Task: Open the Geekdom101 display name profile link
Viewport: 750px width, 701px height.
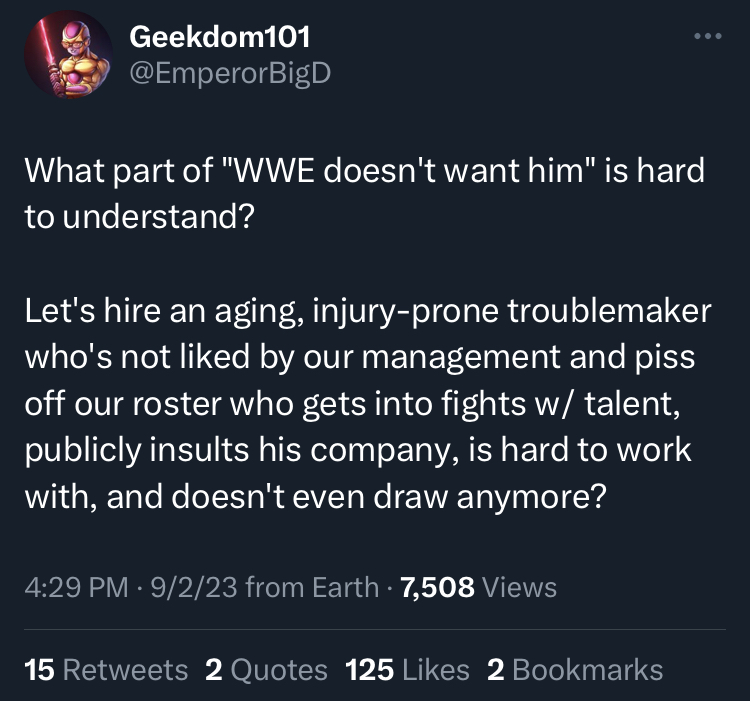Action: 220,37
